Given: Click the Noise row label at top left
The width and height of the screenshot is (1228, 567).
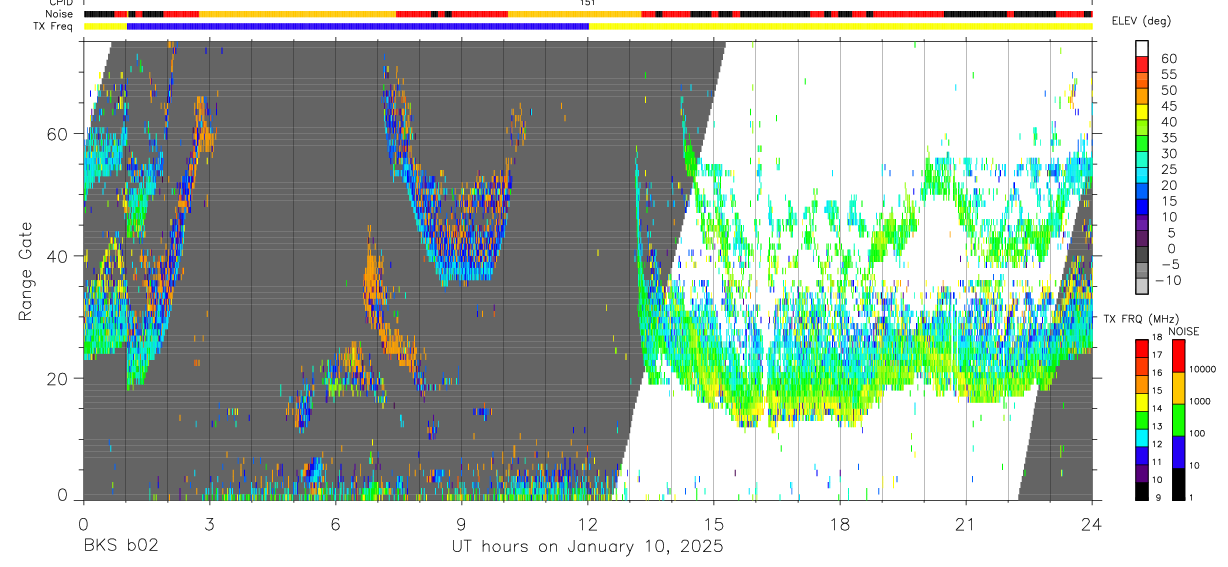Looking at the screenshot, I should pos(61,14).
